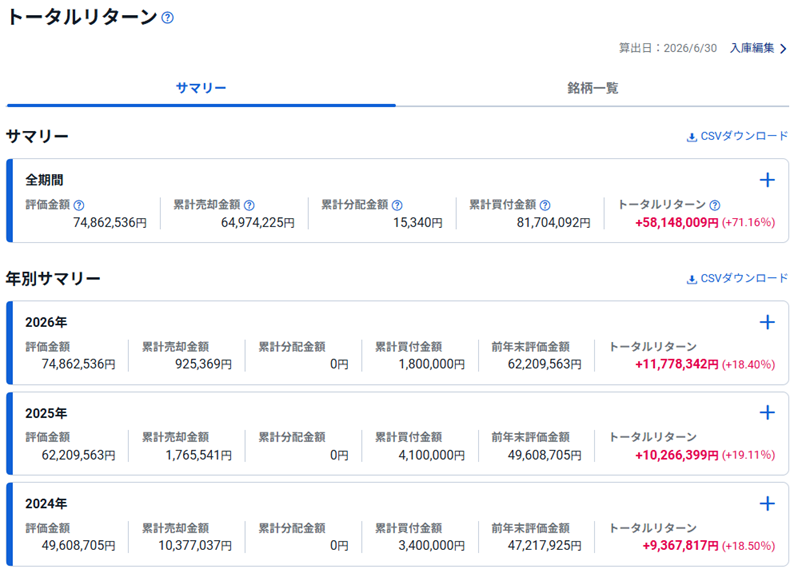
Task: Open help icon next to 評価金額
Action: coord(79,205)
